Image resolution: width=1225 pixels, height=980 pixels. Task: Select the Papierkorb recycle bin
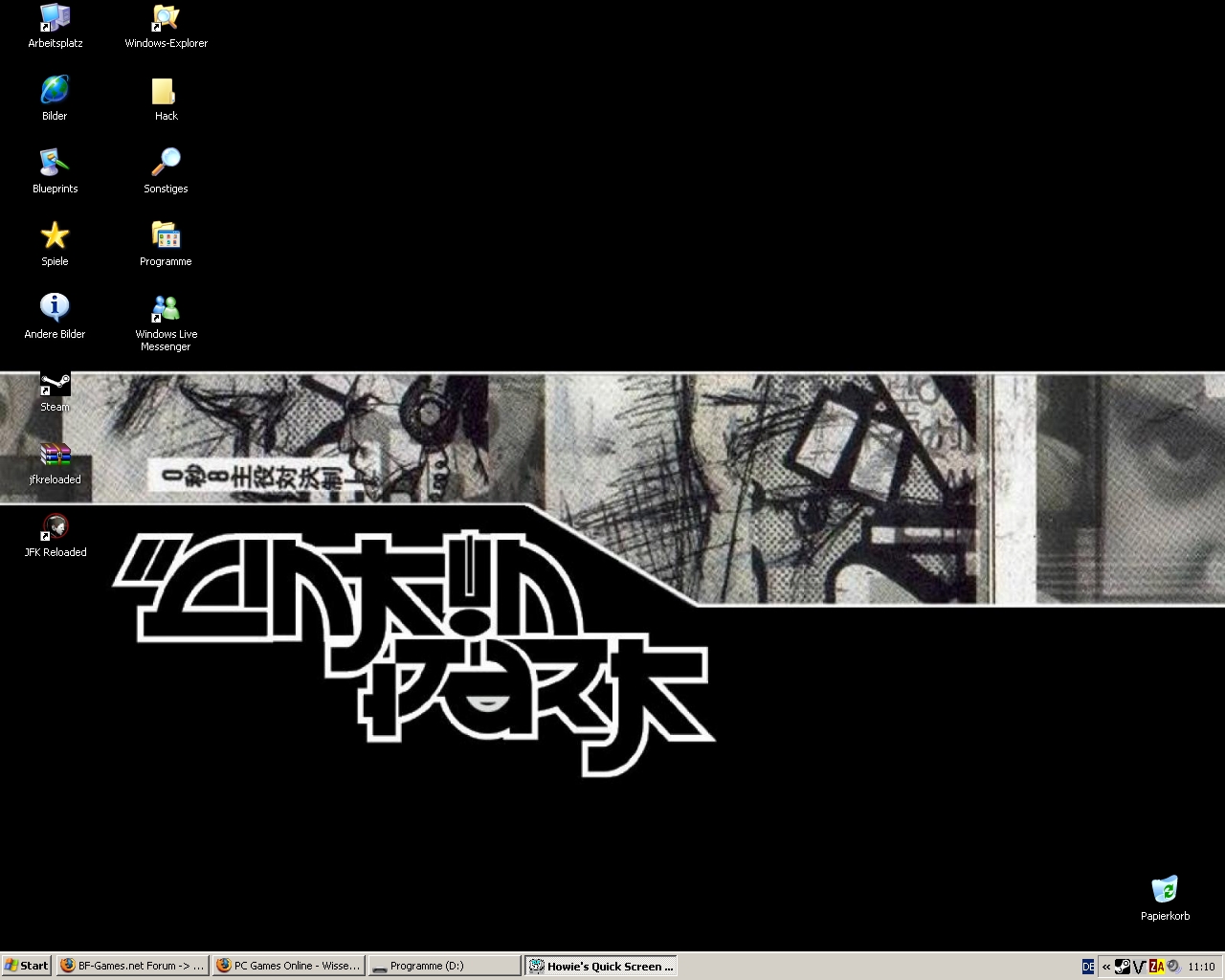[1165, 899]
